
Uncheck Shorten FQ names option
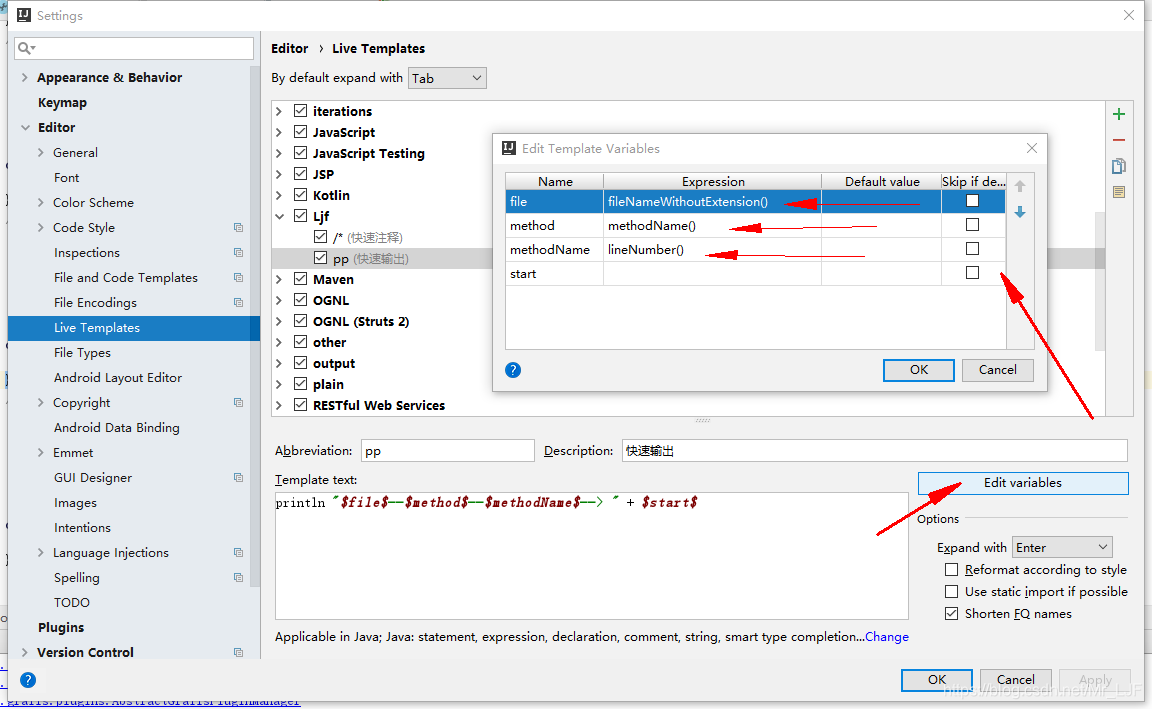951,613
